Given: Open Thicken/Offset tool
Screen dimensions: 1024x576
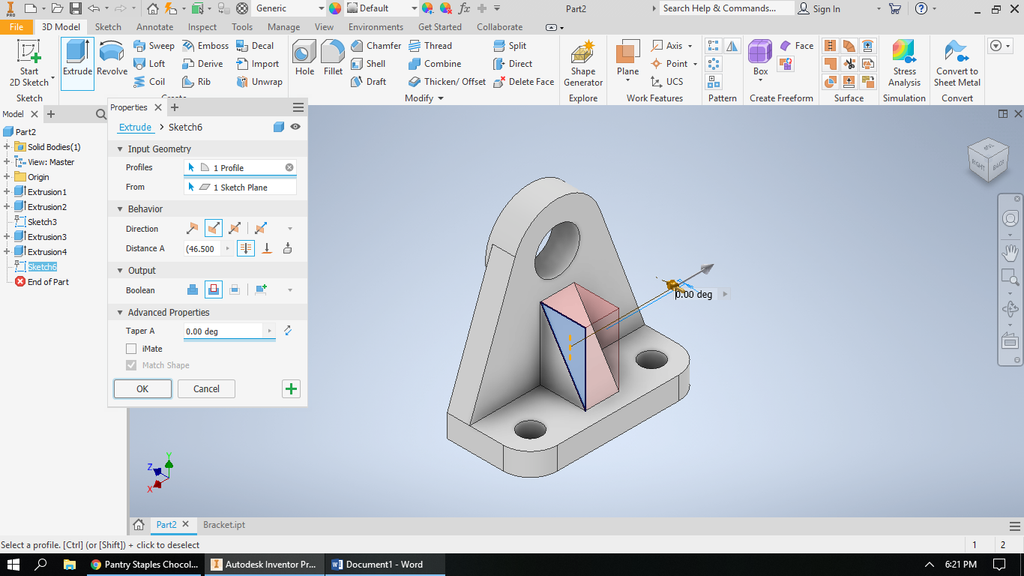Looking at the screenshot, I should tap(447, 82).
